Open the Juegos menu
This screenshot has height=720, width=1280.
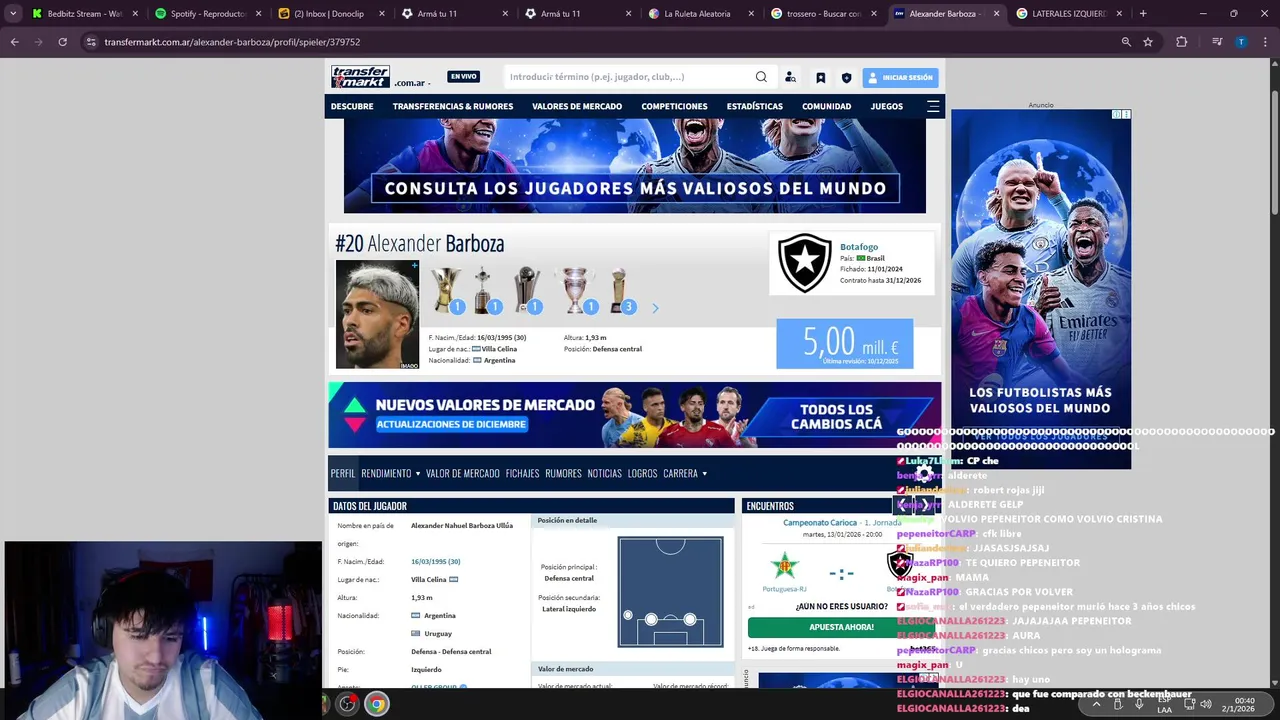[x=887, y=106]
